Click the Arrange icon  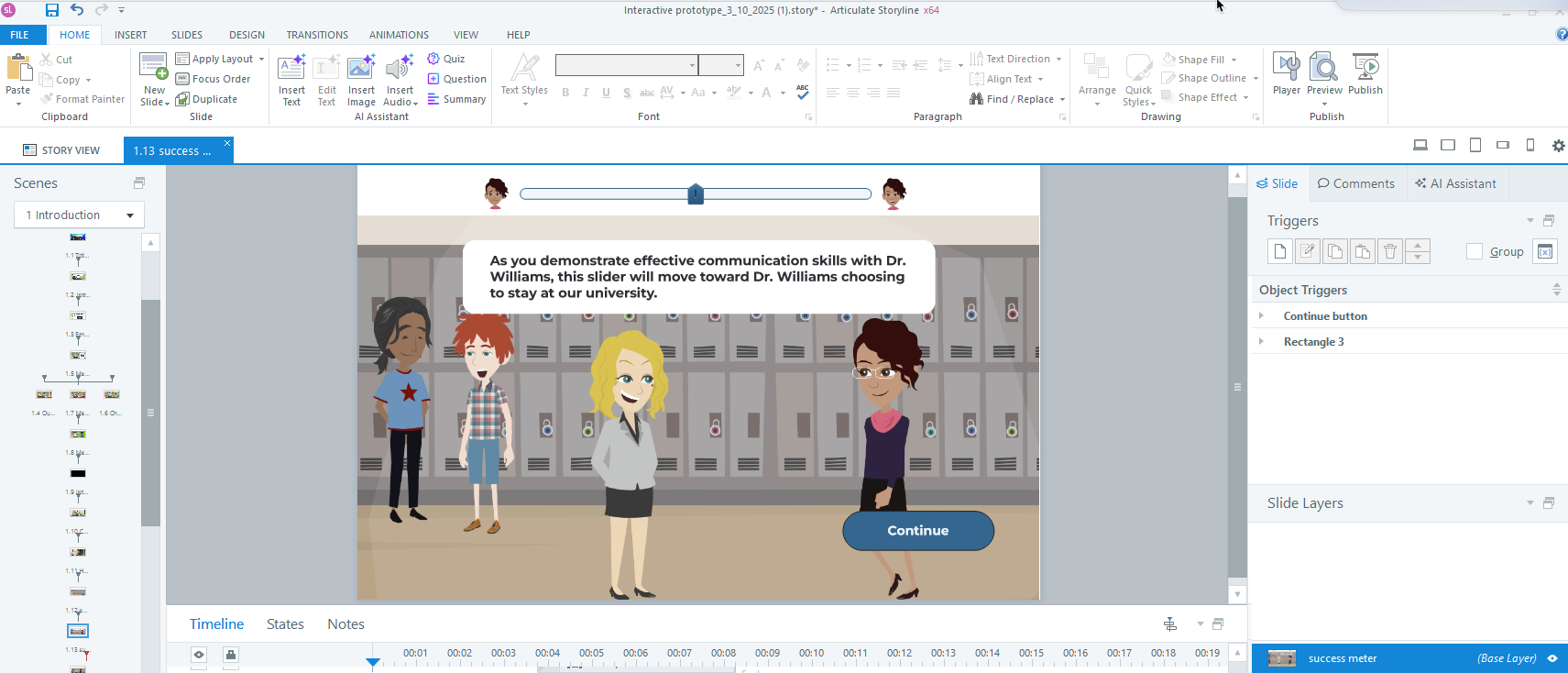tap(1097, 67)
